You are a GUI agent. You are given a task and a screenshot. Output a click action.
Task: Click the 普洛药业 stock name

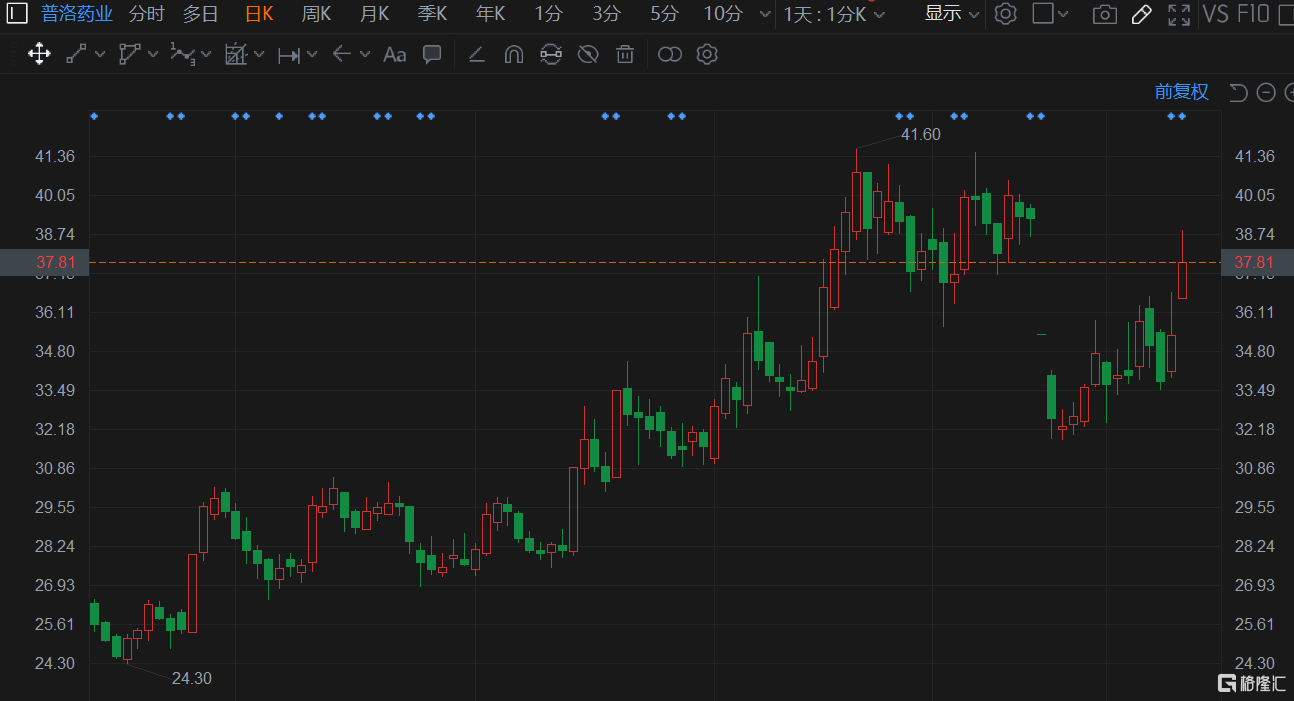(76, 14)
